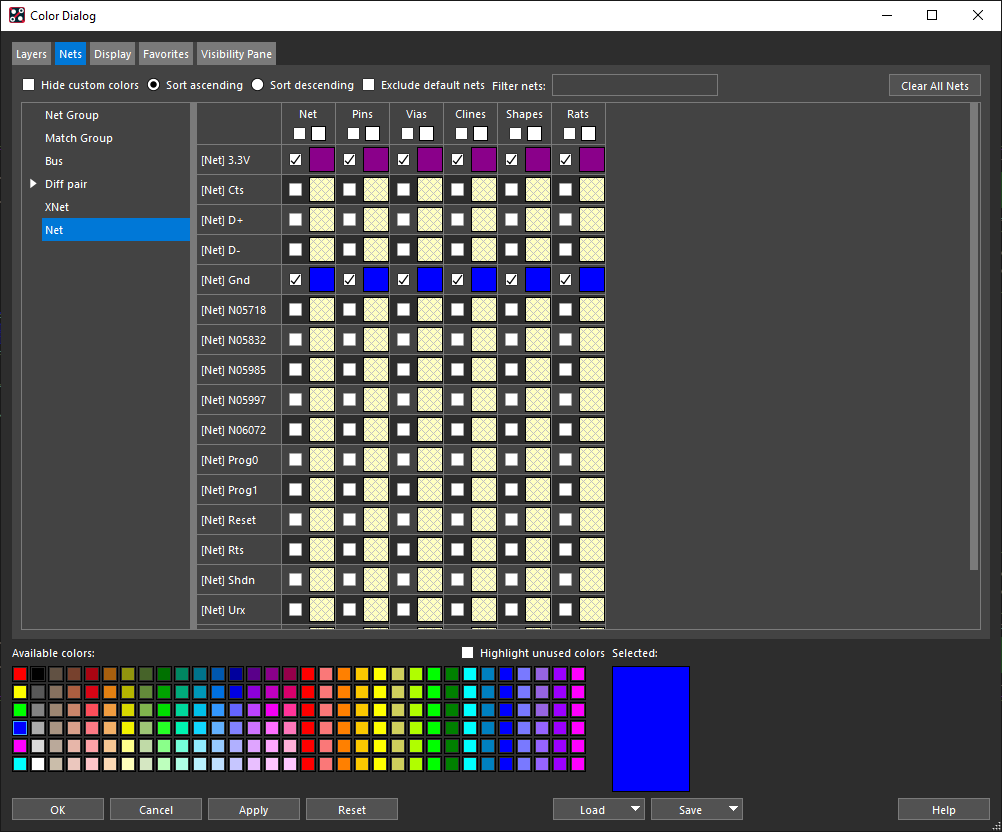Pick the white swatch in Available colors
The image size is (1002, 832).
coord(38,764)
